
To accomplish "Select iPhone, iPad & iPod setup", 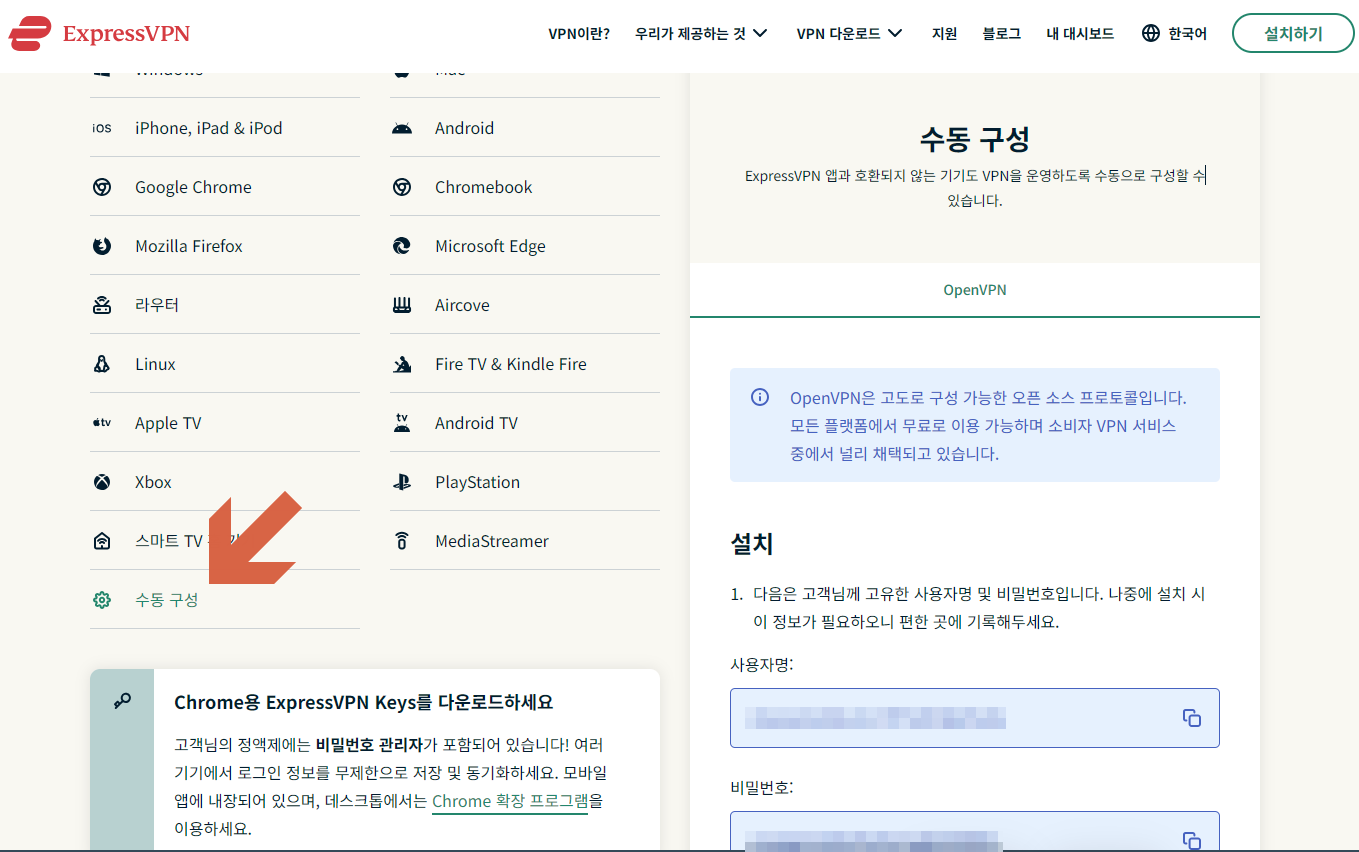I will 225,128.
